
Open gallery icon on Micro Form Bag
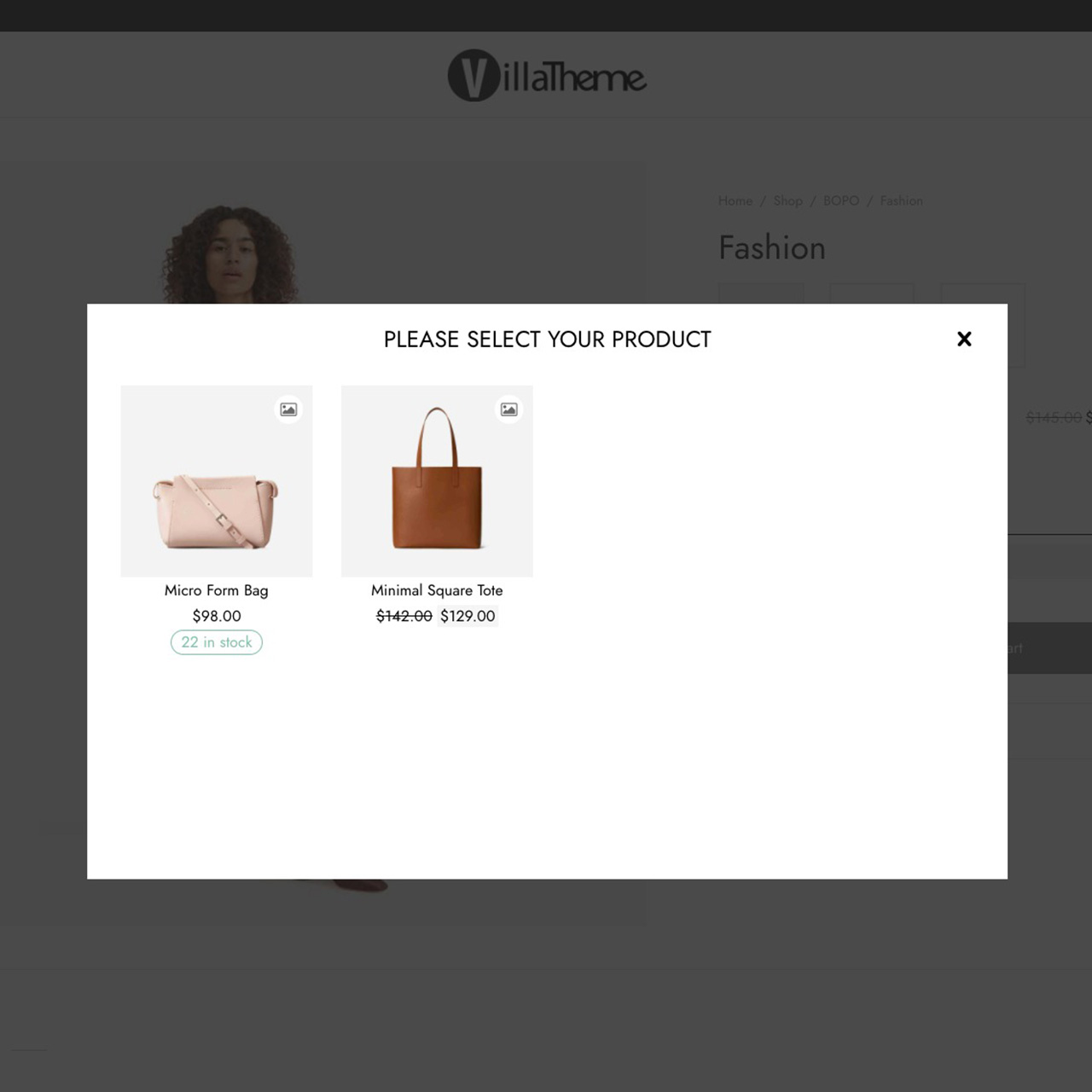pyautogui.click(x=288, y=409)
